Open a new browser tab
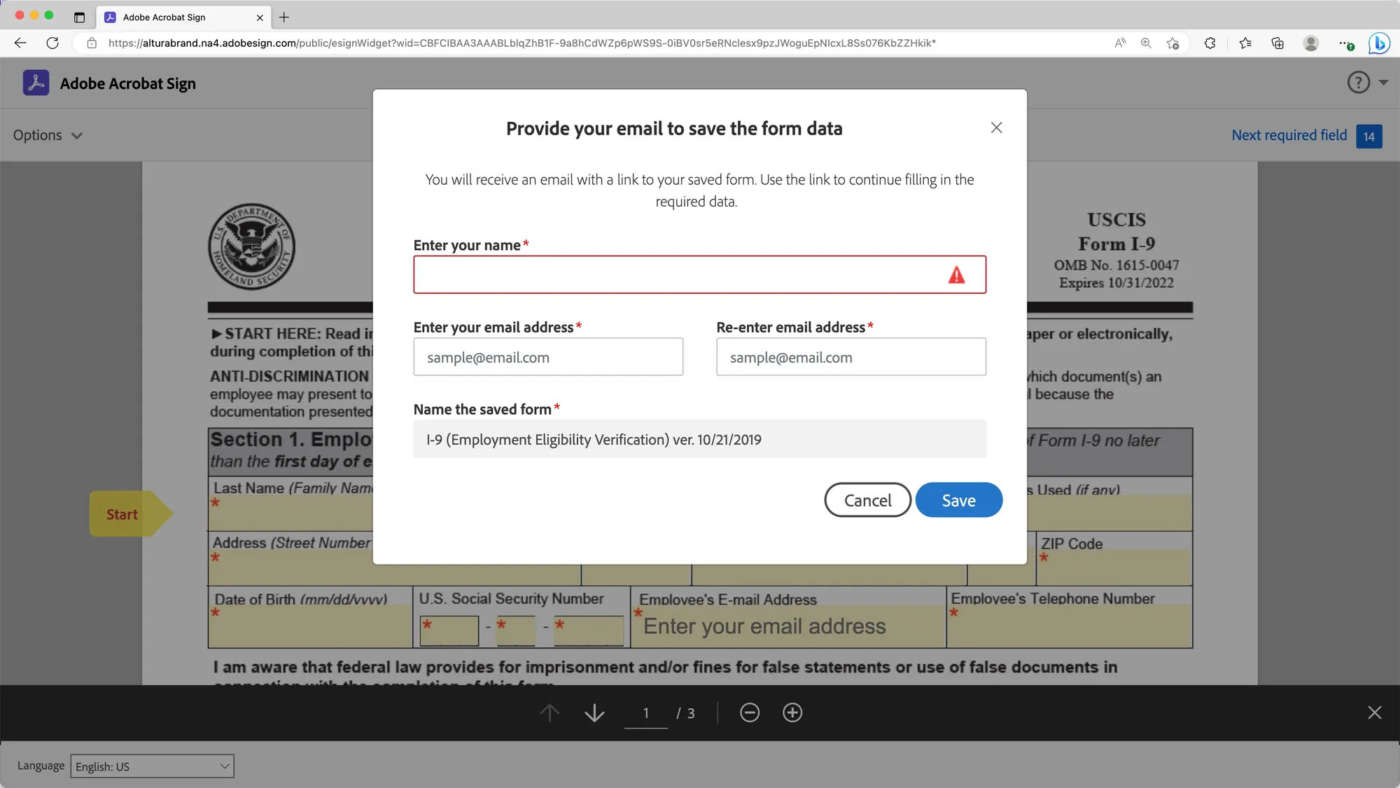Viewport: 1400px width, 788px height. coord(284,16)
